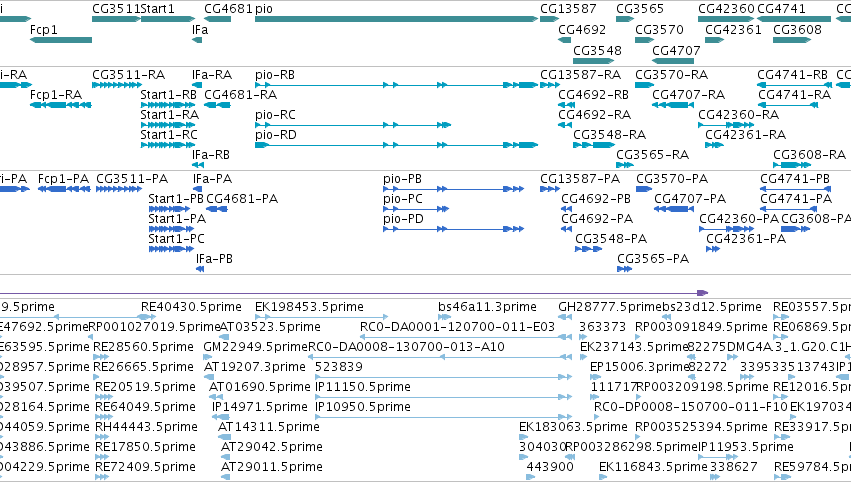Select the AT29011.5prime EST label

pos(271,467)
